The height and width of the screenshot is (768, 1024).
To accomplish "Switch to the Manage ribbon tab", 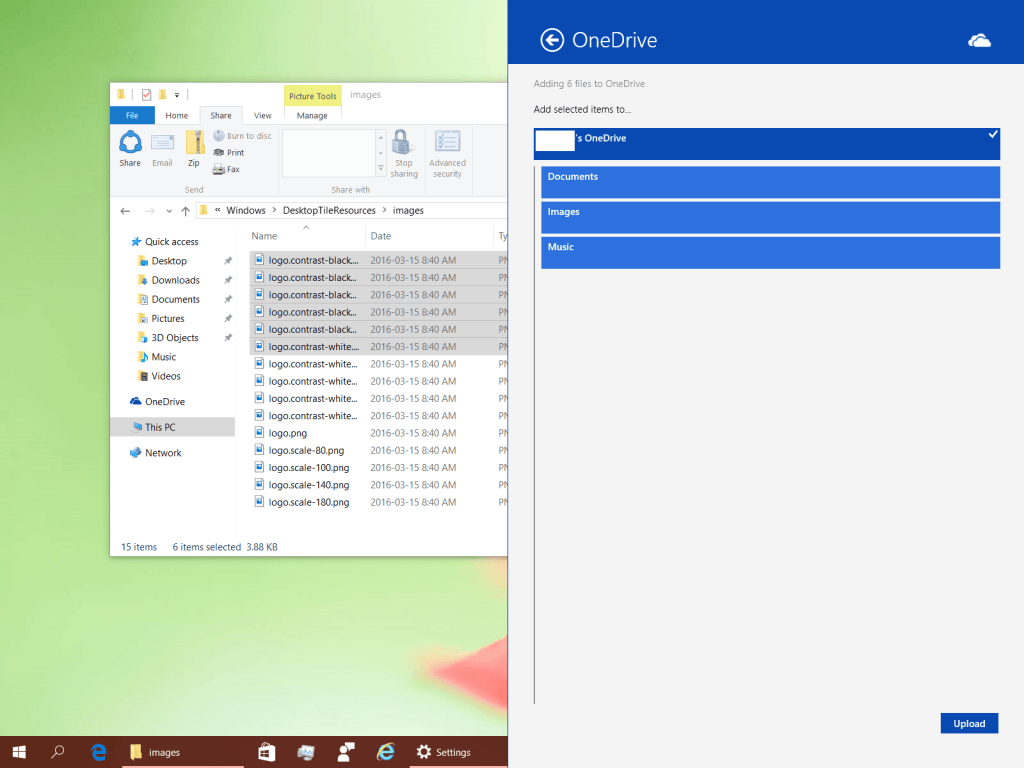I will [x=312, y=116].
